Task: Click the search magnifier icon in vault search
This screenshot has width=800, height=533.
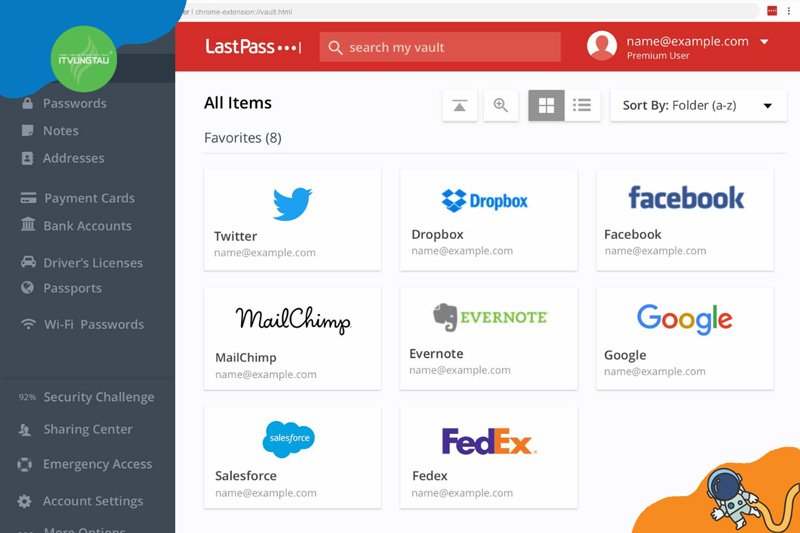Action: click(335, 47)
